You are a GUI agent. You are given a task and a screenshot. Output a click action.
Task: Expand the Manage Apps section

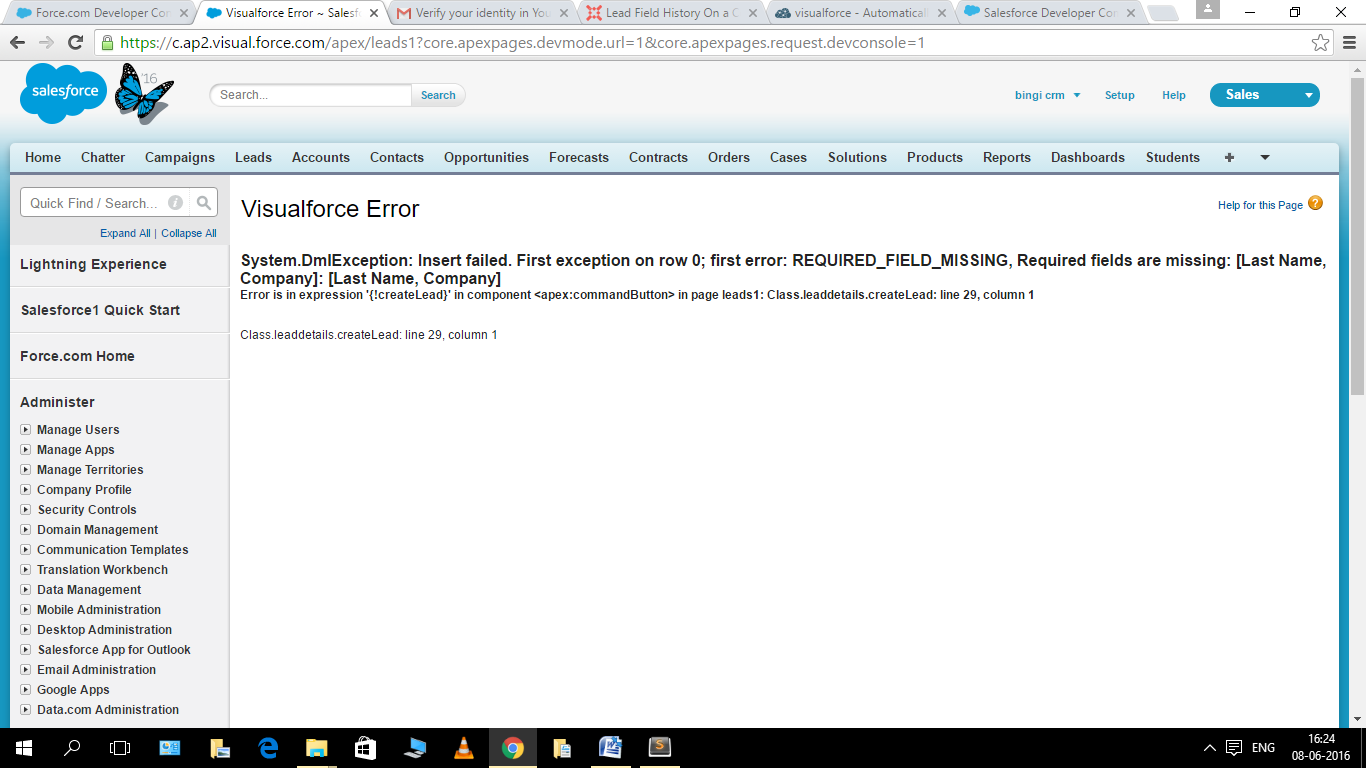pyautogui.click(x=26, y=450)
